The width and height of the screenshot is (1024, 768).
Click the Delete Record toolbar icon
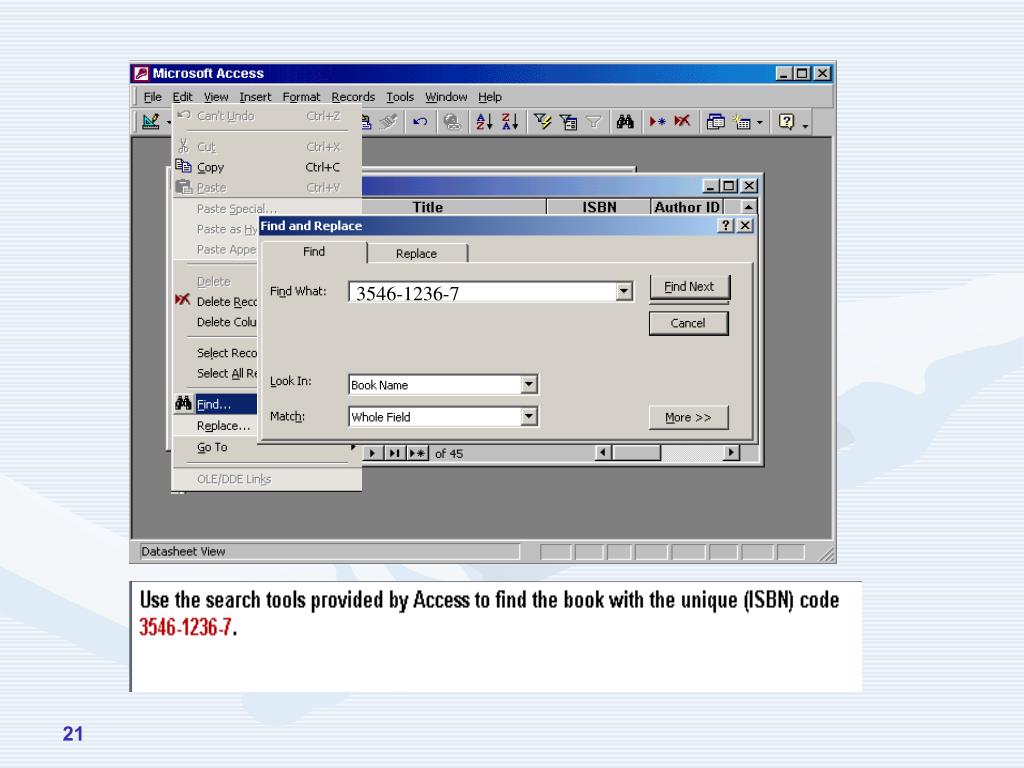(682, 121)
